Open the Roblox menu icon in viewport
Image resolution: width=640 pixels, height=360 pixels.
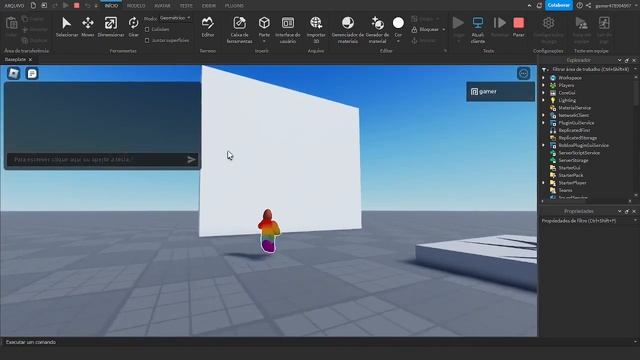[14, 73]
